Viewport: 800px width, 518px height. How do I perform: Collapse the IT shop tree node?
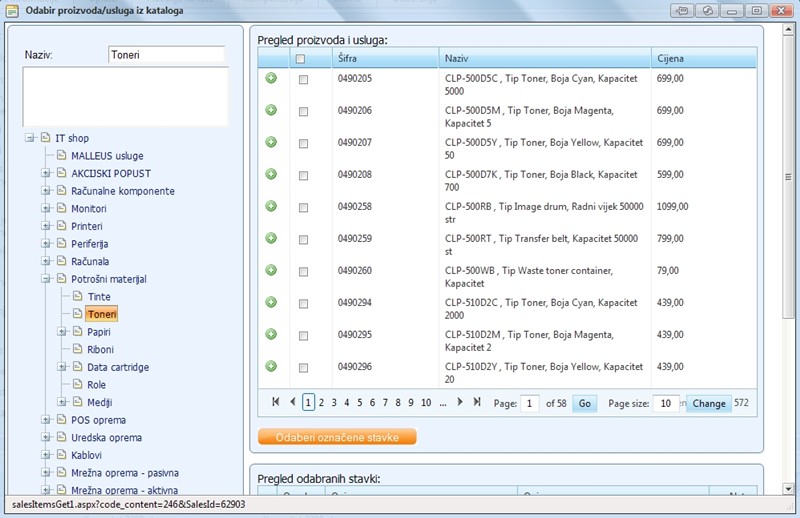point(30,138)
